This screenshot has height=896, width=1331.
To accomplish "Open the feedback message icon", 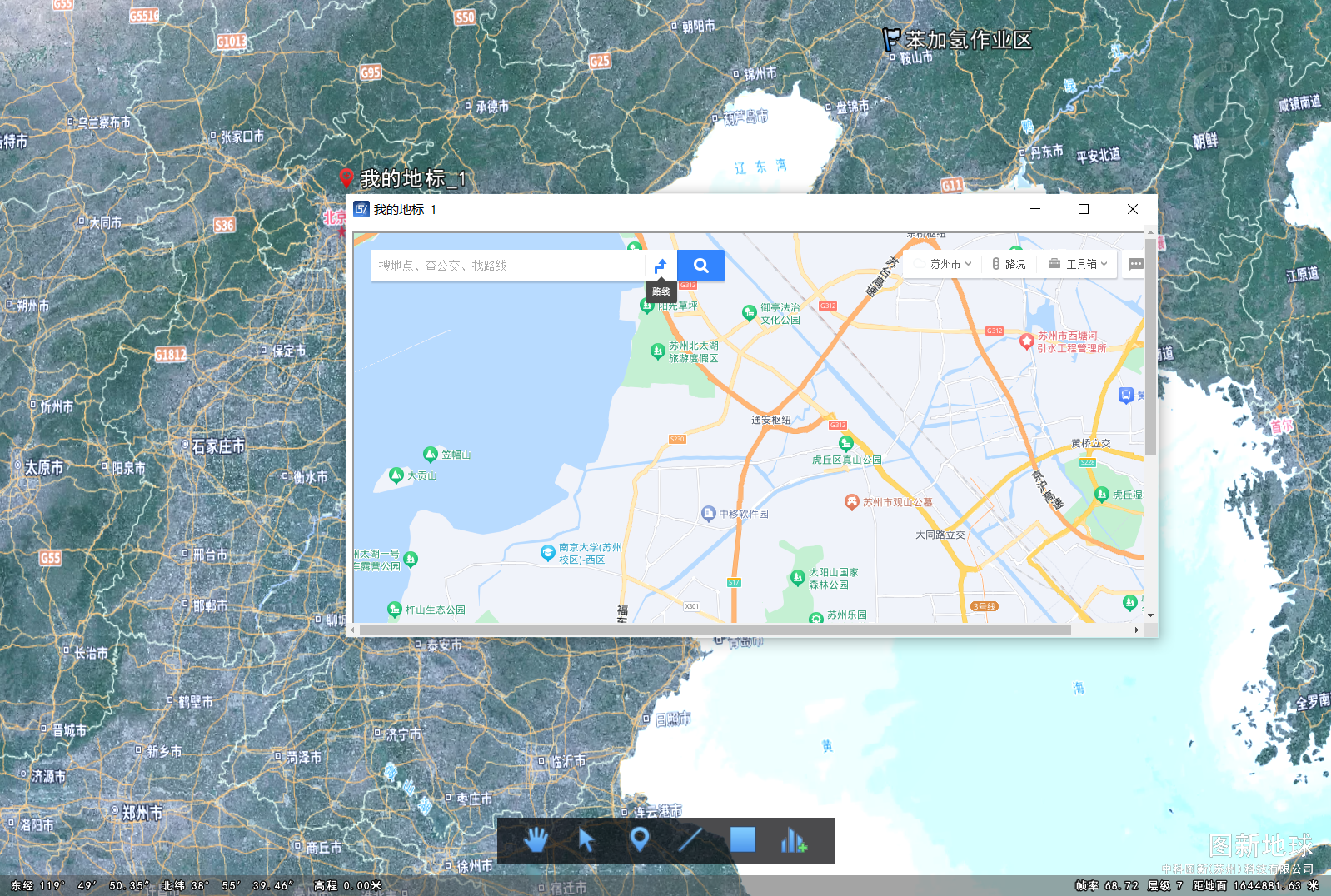I will pos(1135,264).
